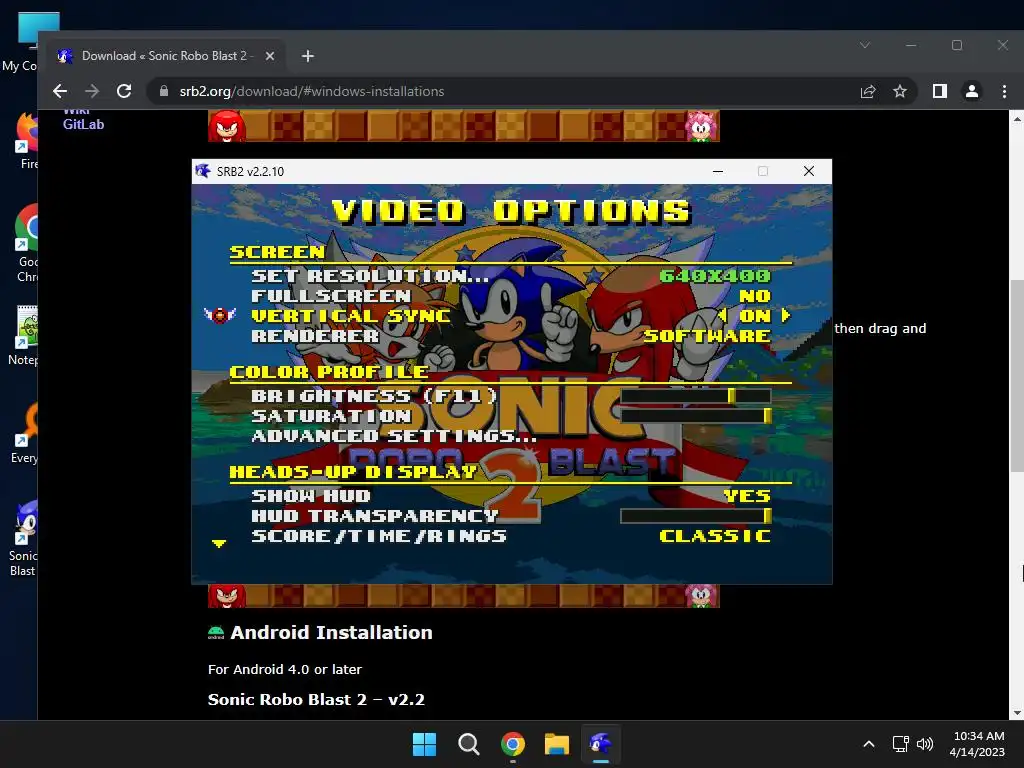Open File Explorer from taskbar
Viewport: 1024px width, 768px height.
point(557,744)
